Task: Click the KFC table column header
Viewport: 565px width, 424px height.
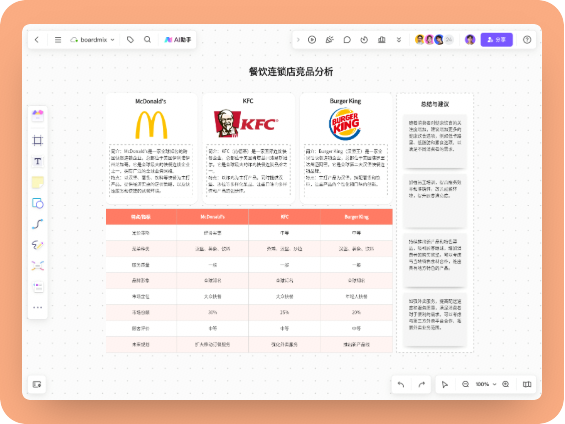Action: [x=285, y=217]
